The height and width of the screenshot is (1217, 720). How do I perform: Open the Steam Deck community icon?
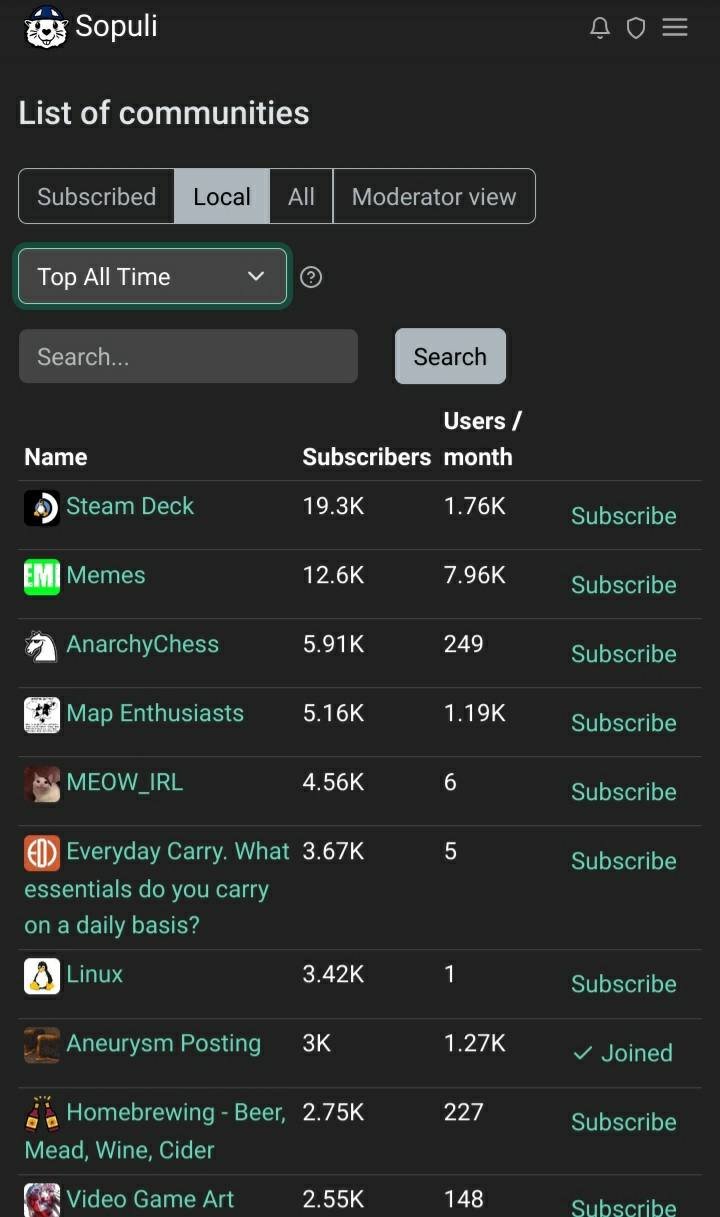(x=42, y=508)
